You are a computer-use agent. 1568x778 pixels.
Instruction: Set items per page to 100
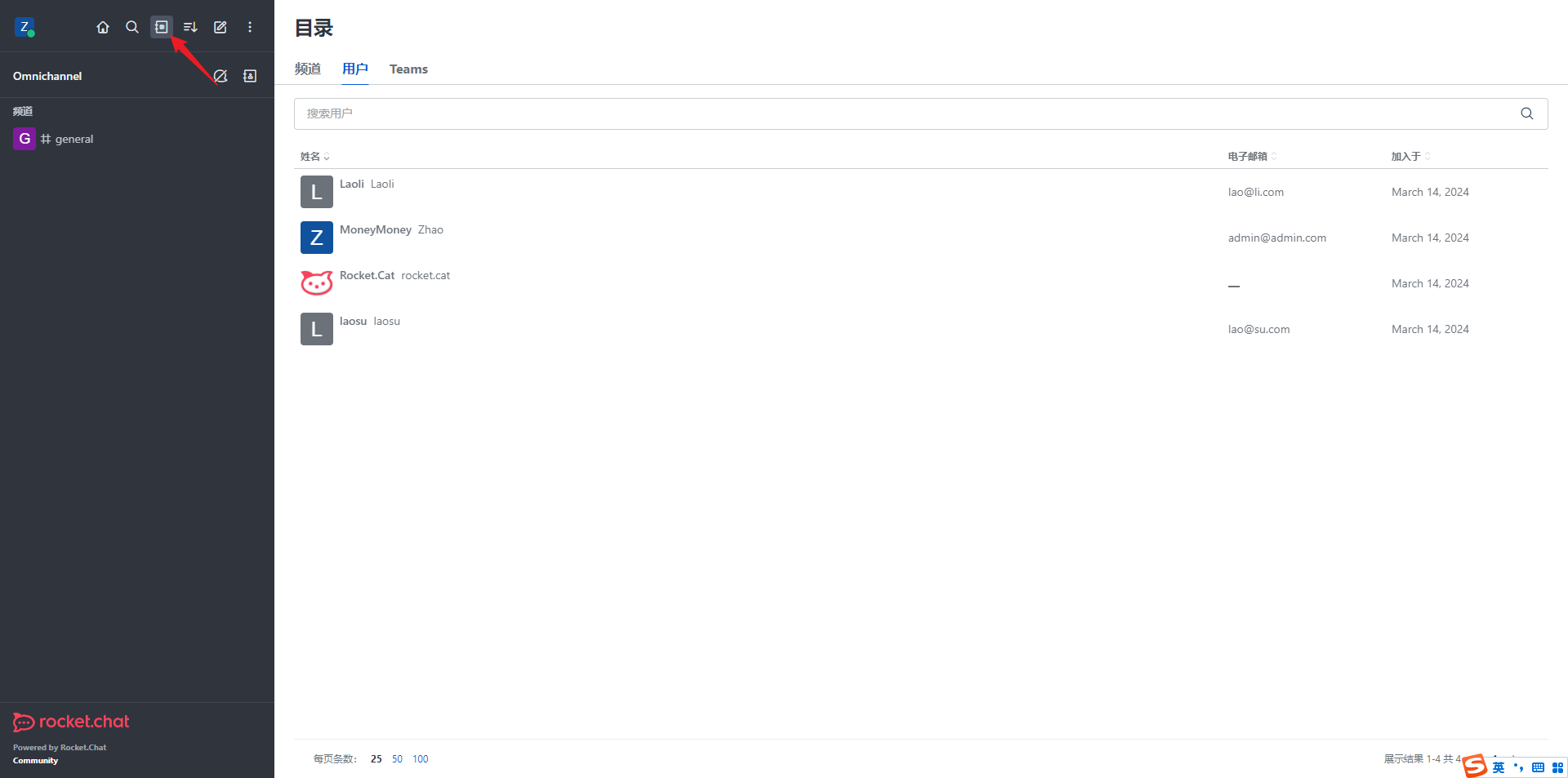click(421, 758)
